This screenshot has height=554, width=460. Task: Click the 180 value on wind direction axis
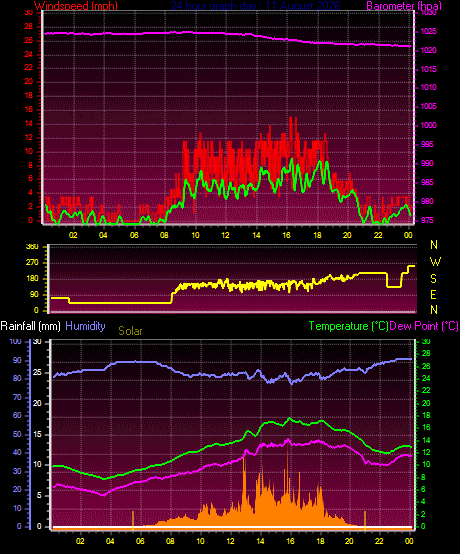click(x=33, y=279)
